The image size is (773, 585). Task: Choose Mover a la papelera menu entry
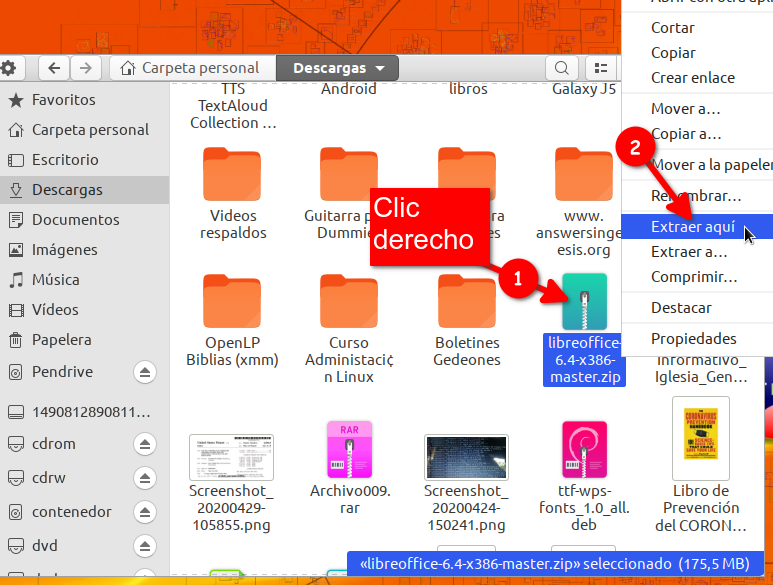coord(697,165)
